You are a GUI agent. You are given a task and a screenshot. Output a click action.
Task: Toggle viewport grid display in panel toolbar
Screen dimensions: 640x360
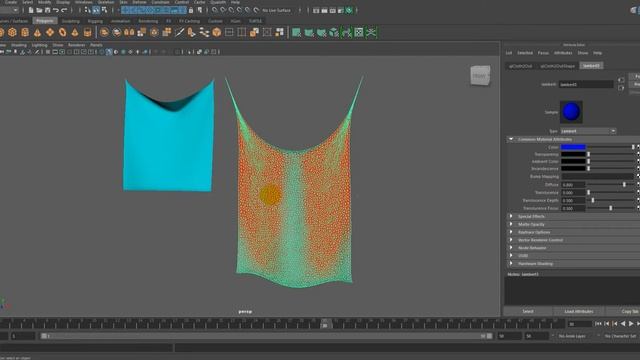click(48, 52)
